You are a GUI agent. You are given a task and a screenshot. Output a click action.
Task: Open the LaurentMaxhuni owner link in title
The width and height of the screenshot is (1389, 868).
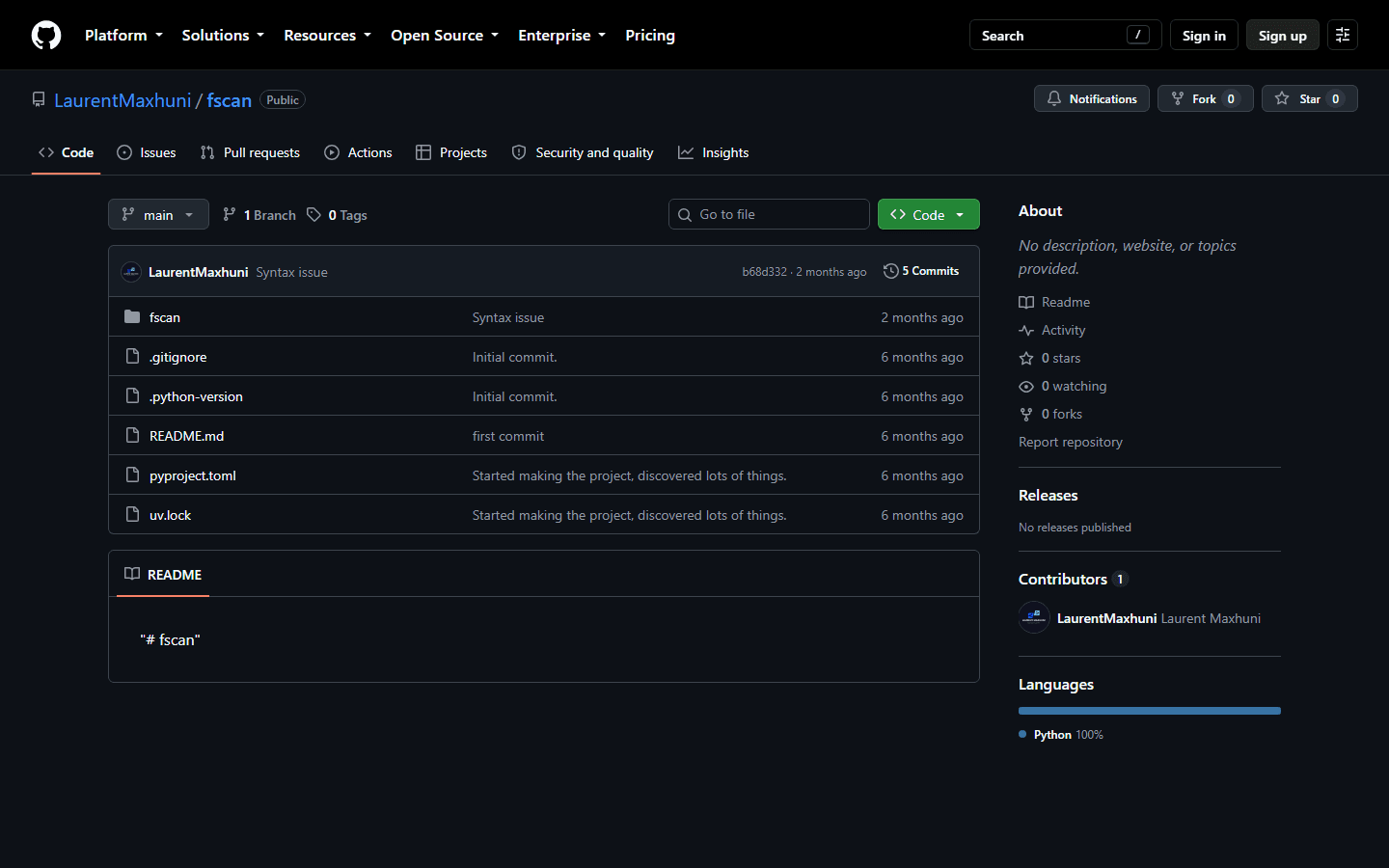[x=123, y=100]
